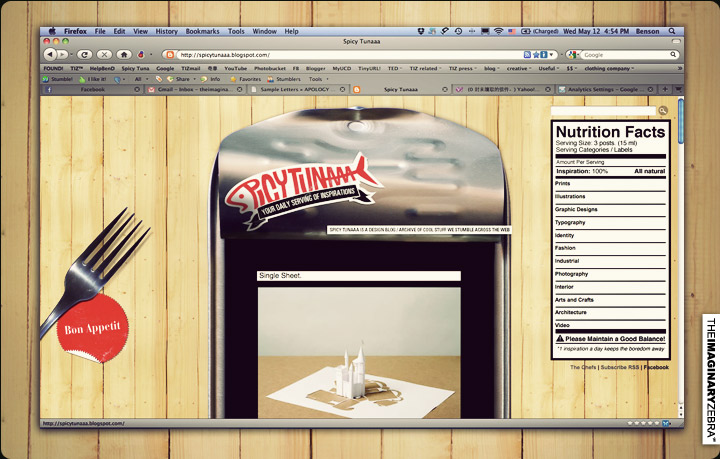Click the 'I like it' thumbs-up
Image resolution: width=720 pixels, height=459 pixels.
pos(94,78)
